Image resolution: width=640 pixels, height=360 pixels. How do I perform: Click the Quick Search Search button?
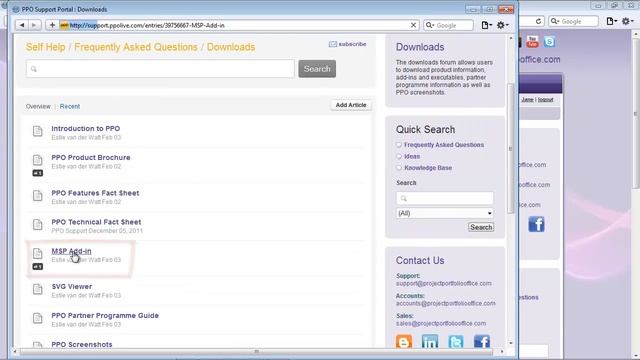tap(481, 227)
